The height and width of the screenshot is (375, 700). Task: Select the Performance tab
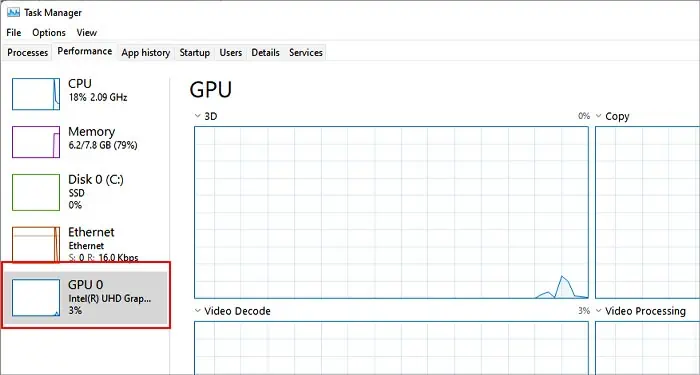(85, 51)
